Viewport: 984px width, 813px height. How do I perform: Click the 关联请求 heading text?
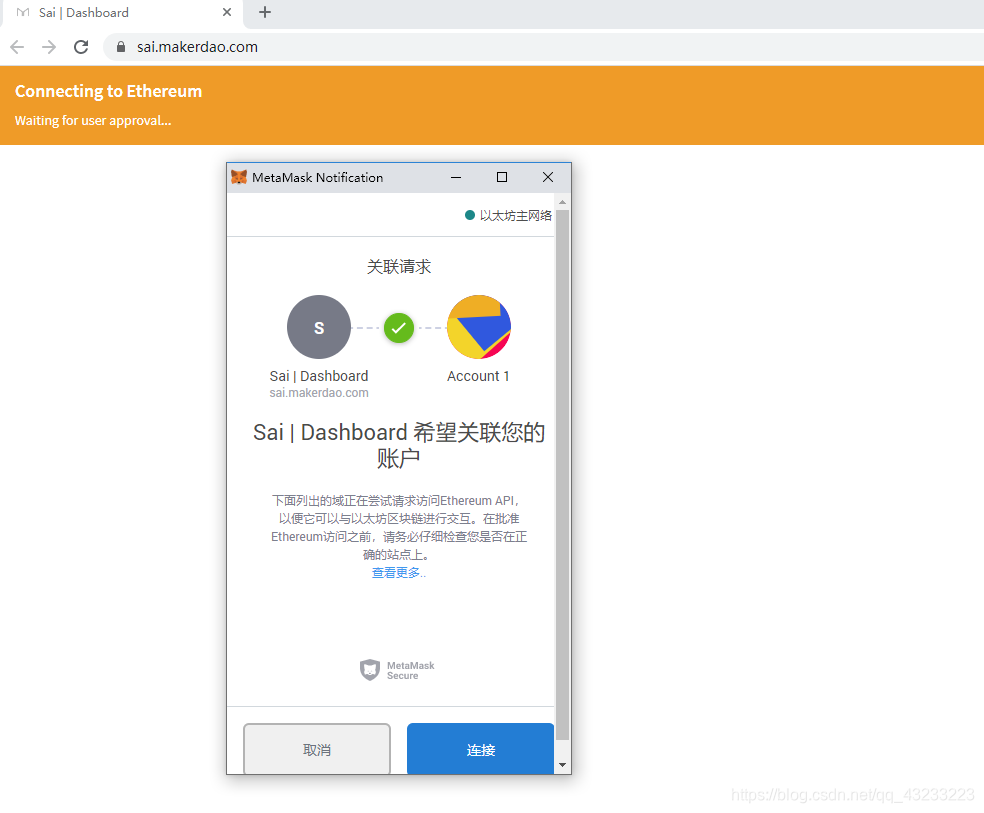click(398, 267)
